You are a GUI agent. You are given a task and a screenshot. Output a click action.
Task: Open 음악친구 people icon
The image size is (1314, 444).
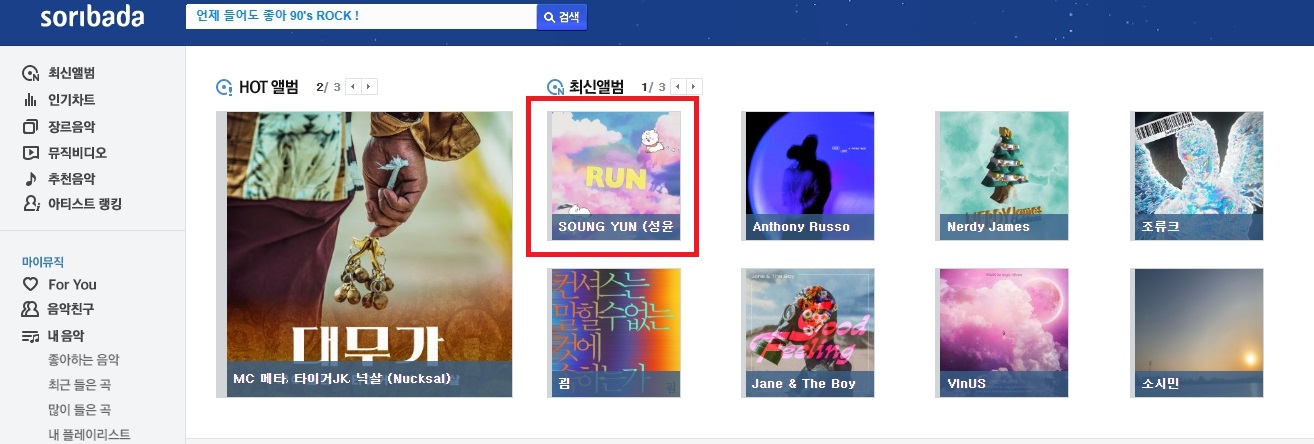click(30, 310)
